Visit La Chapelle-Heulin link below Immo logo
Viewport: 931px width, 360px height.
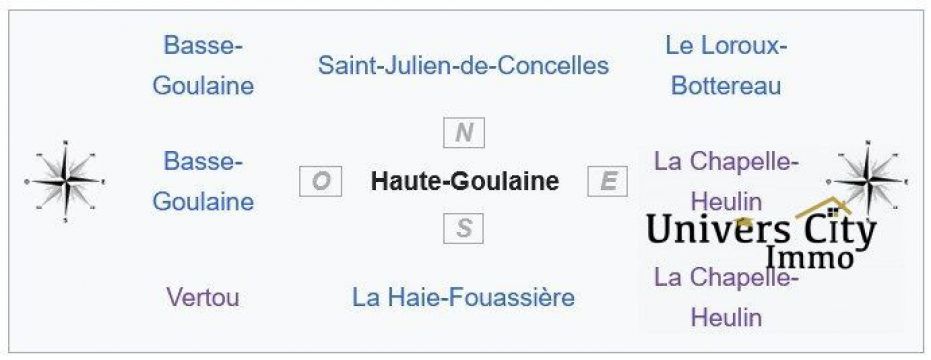(726, 297)
